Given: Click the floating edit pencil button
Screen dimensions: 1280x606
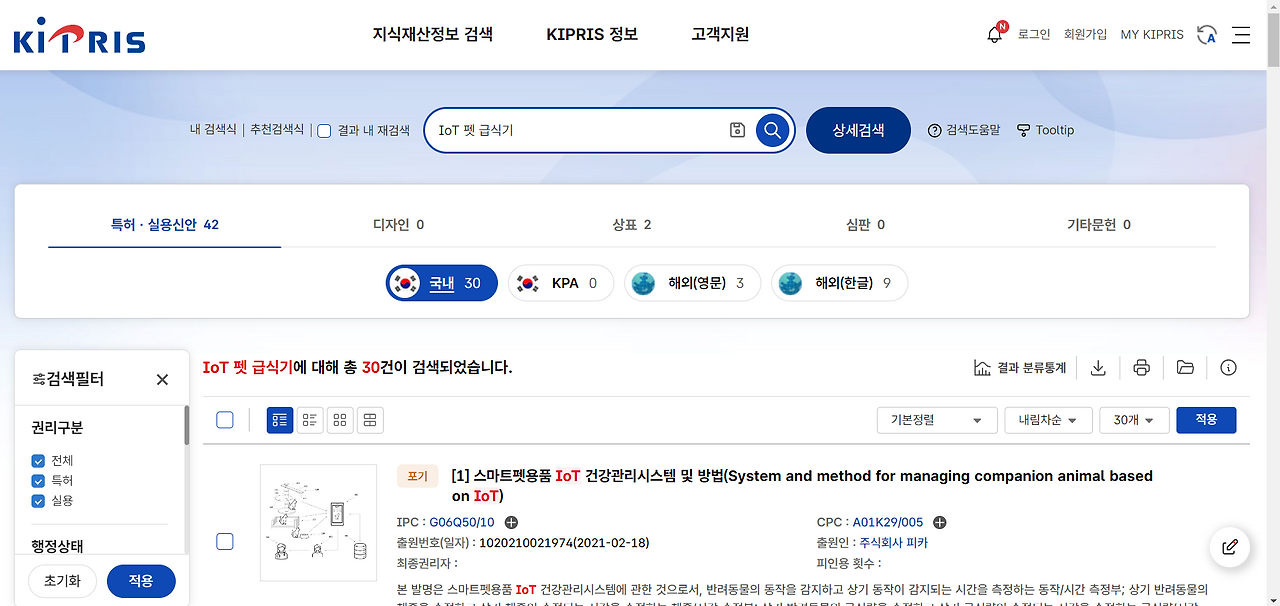Looking at the screenshot, I should click(1229, 547).
